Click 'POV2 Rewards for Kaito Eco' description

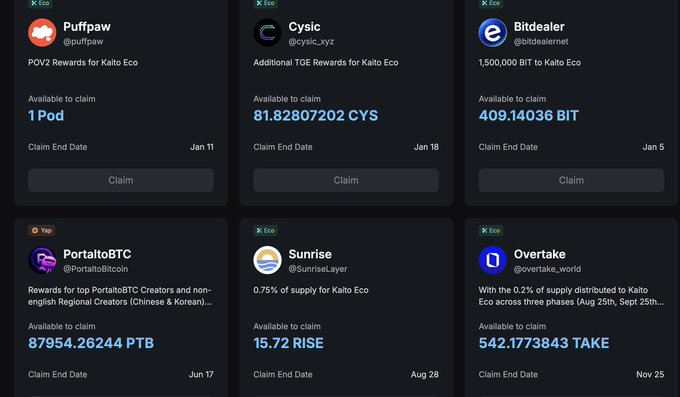83,62
